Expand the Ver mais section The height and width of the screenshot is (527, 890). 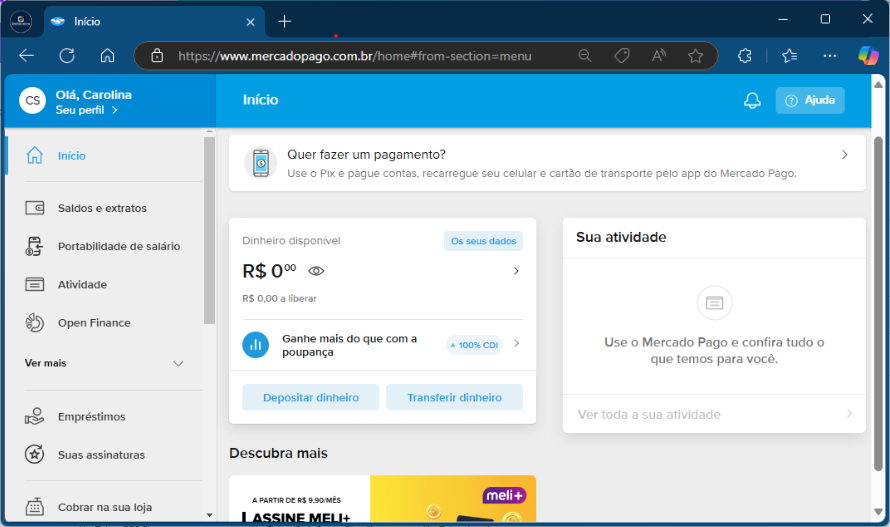click(104, 363)
